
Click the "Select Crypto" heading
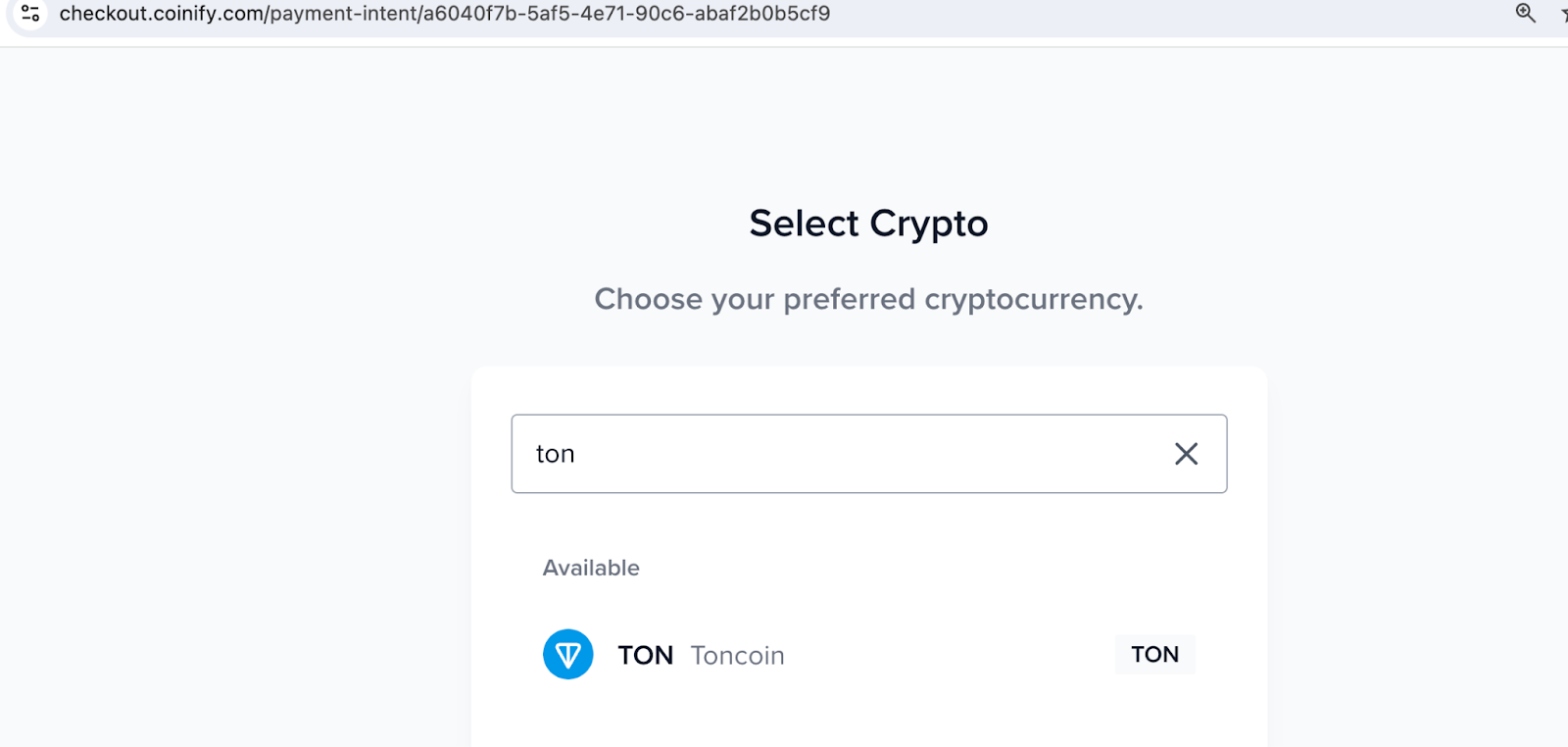pyautogui.click(x=868, y=224)
